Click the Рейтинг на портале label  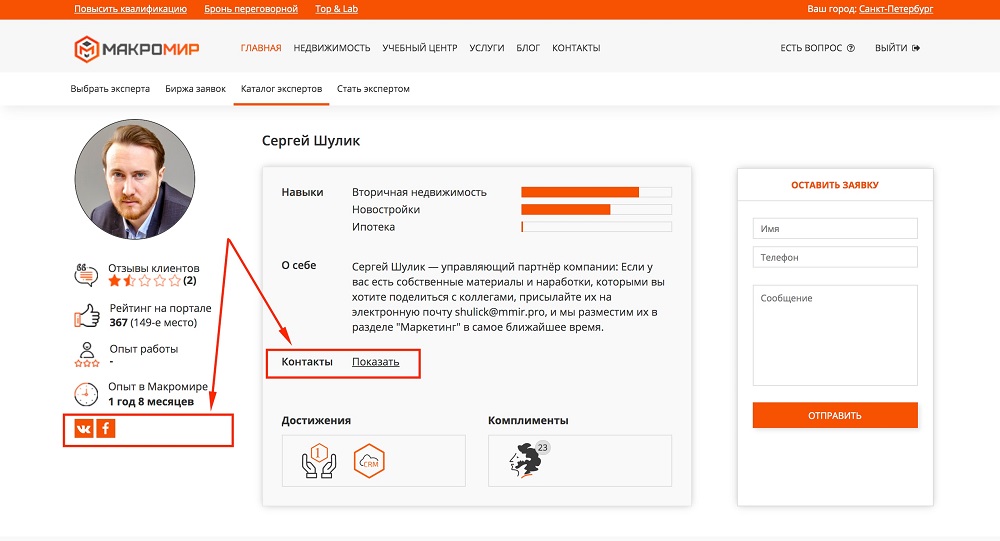coord(160,308)
